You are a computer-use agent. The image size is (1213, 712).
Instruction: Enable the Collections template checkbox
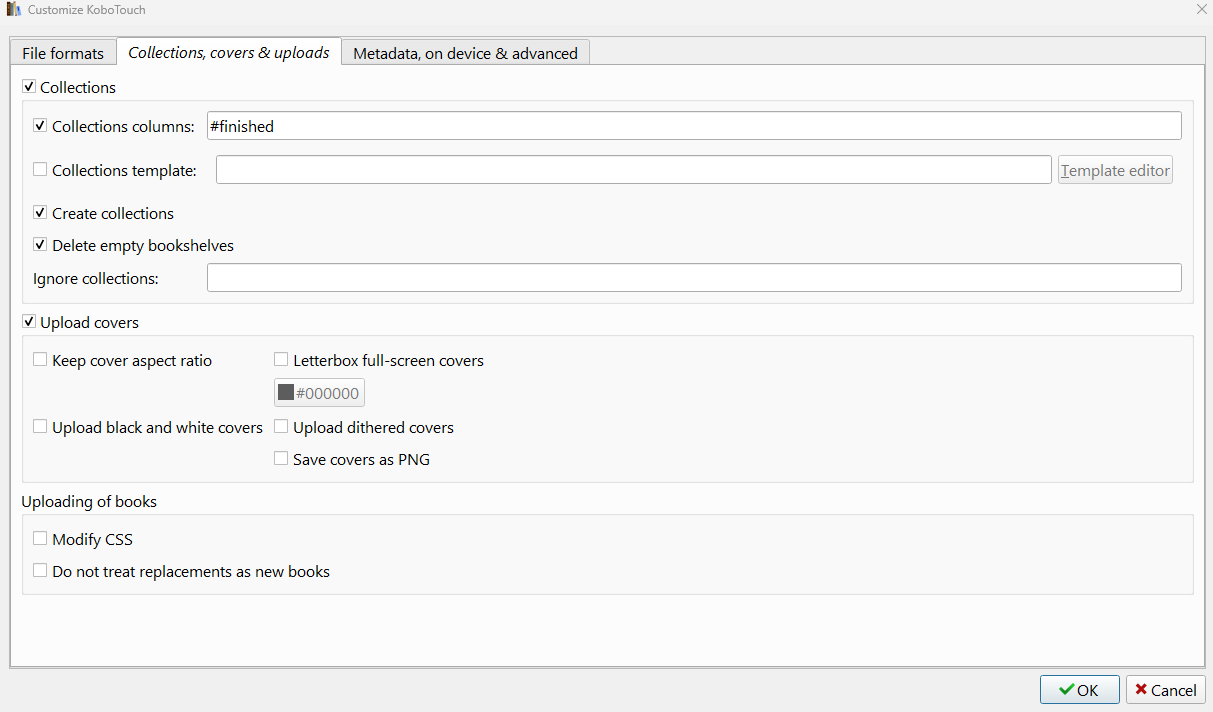(41, 170)
